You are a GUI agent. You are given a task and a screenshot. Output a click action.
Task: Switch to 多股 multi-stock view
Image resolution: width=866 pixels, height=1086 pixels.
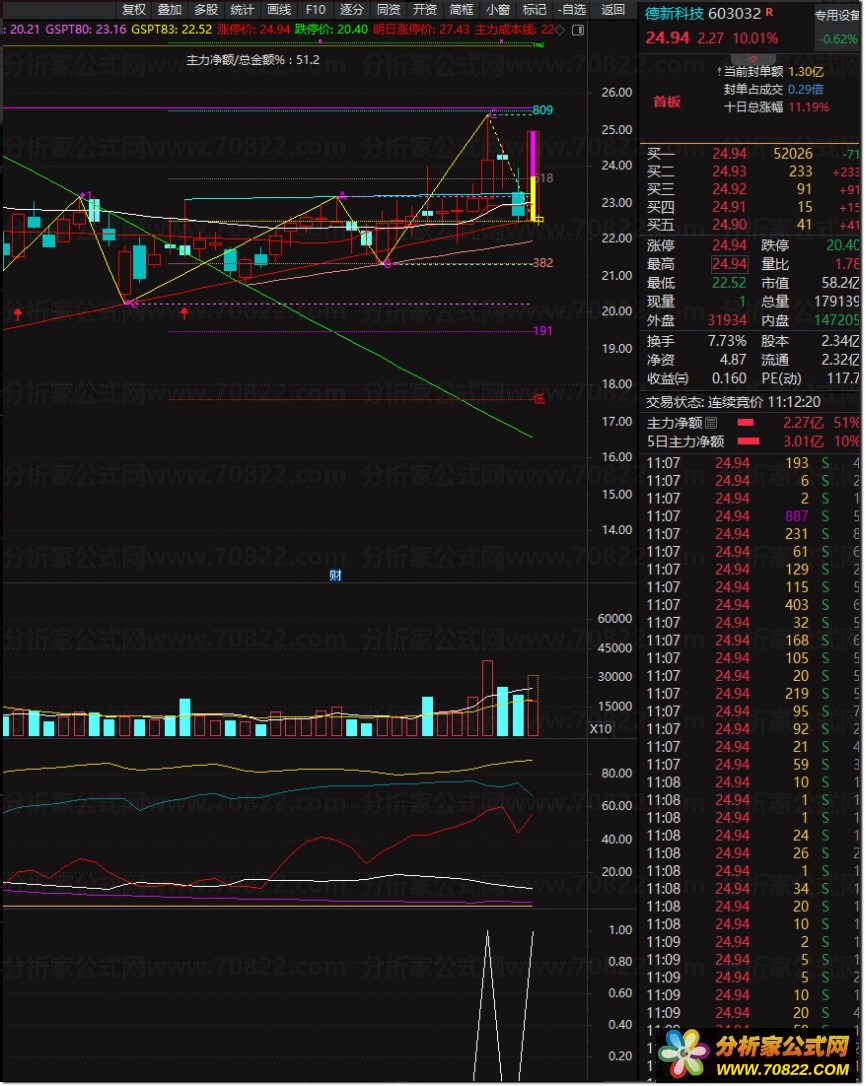pyautogui.click(x=206, y=9)
